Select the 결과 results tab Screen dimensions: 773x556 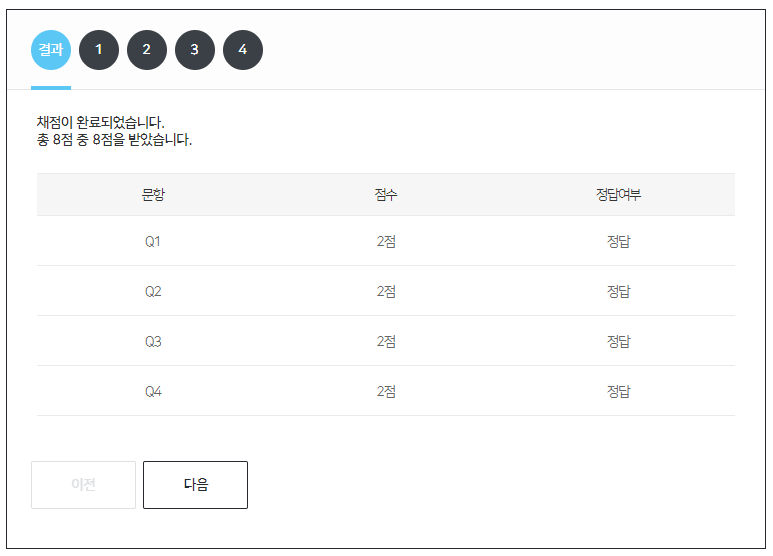click(x=51, y=50)
